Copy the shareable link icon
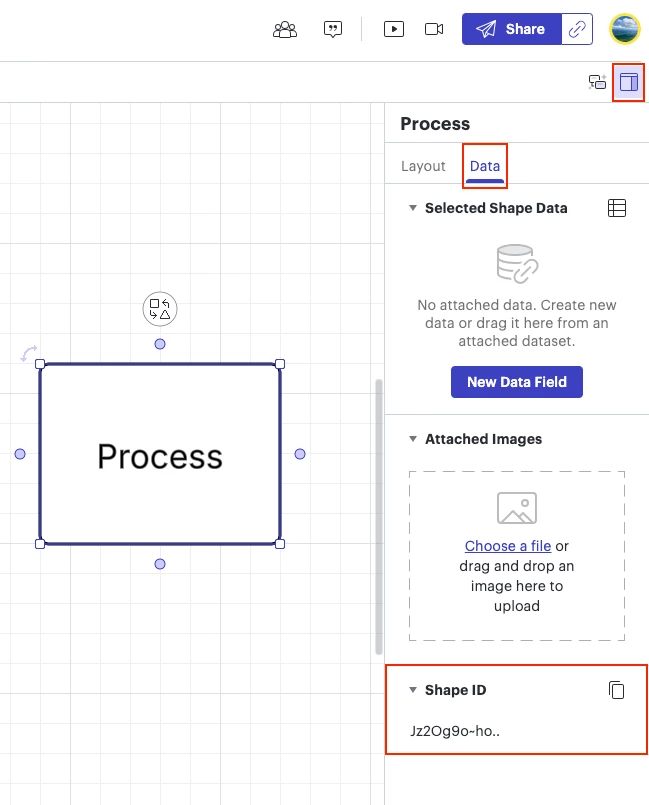 coord(577,29)
